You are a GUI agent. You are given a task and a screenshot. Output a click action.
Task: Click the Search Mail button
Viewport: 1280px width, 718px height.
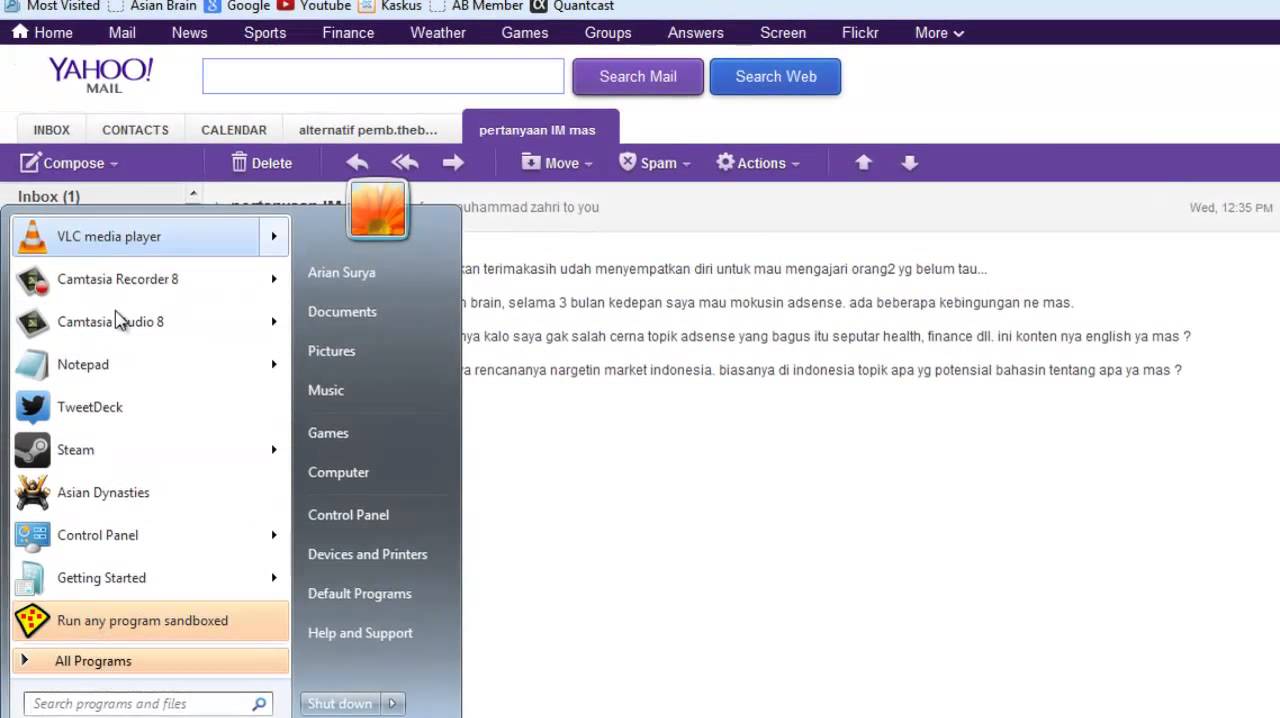point(638,77)
